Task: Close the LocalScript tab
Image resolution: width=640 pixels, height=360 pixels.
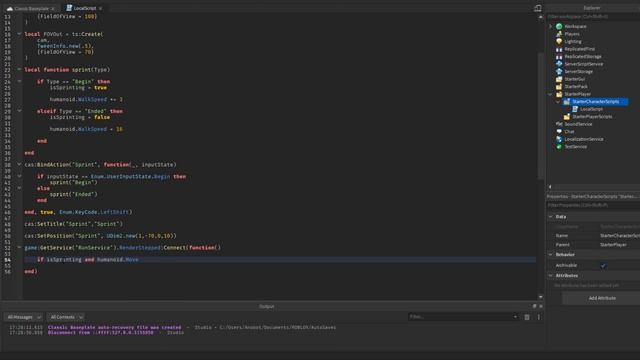Action: click(100, 8)
